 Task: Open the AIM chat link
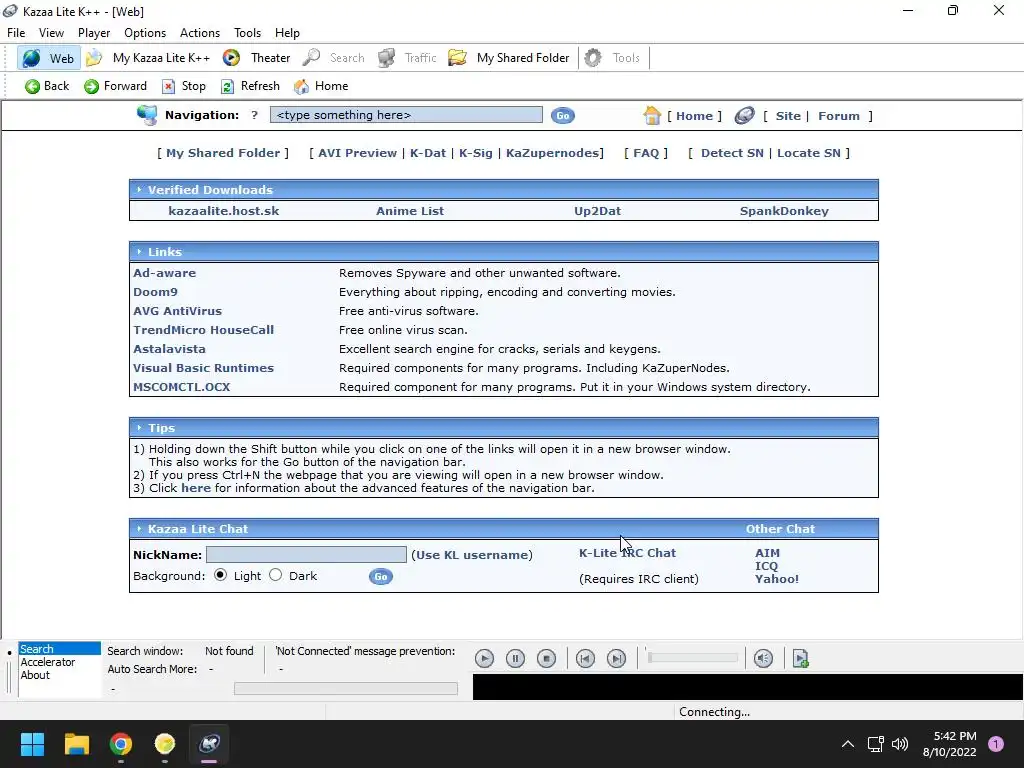coord(767,553)
